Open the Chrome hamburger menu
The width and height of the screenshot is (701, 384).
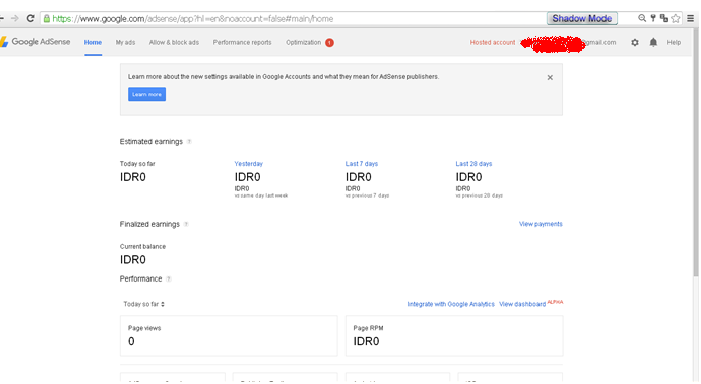pyautogui.click(x=691, y=18)
